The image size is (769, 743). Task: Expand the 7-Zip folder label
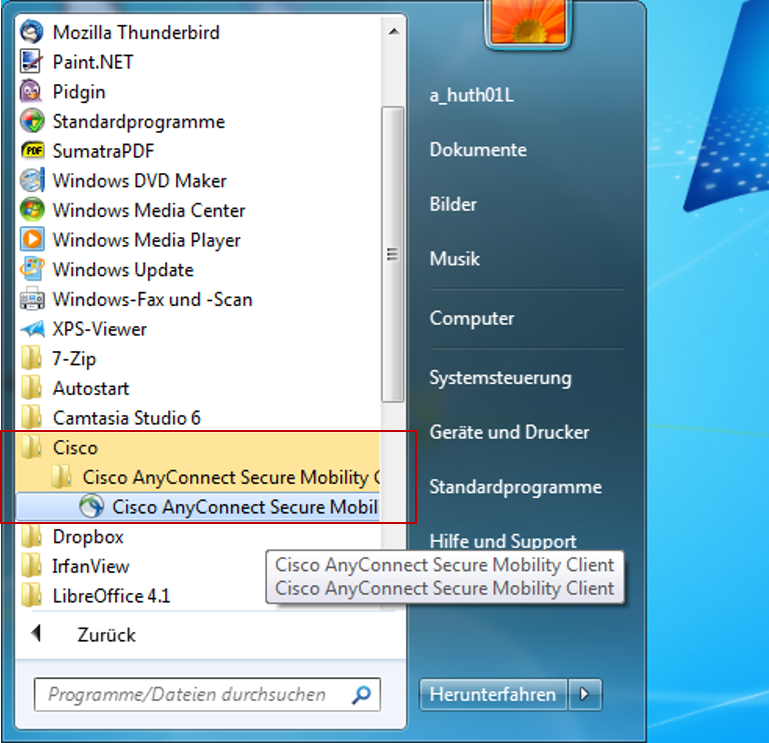(74, 359)
